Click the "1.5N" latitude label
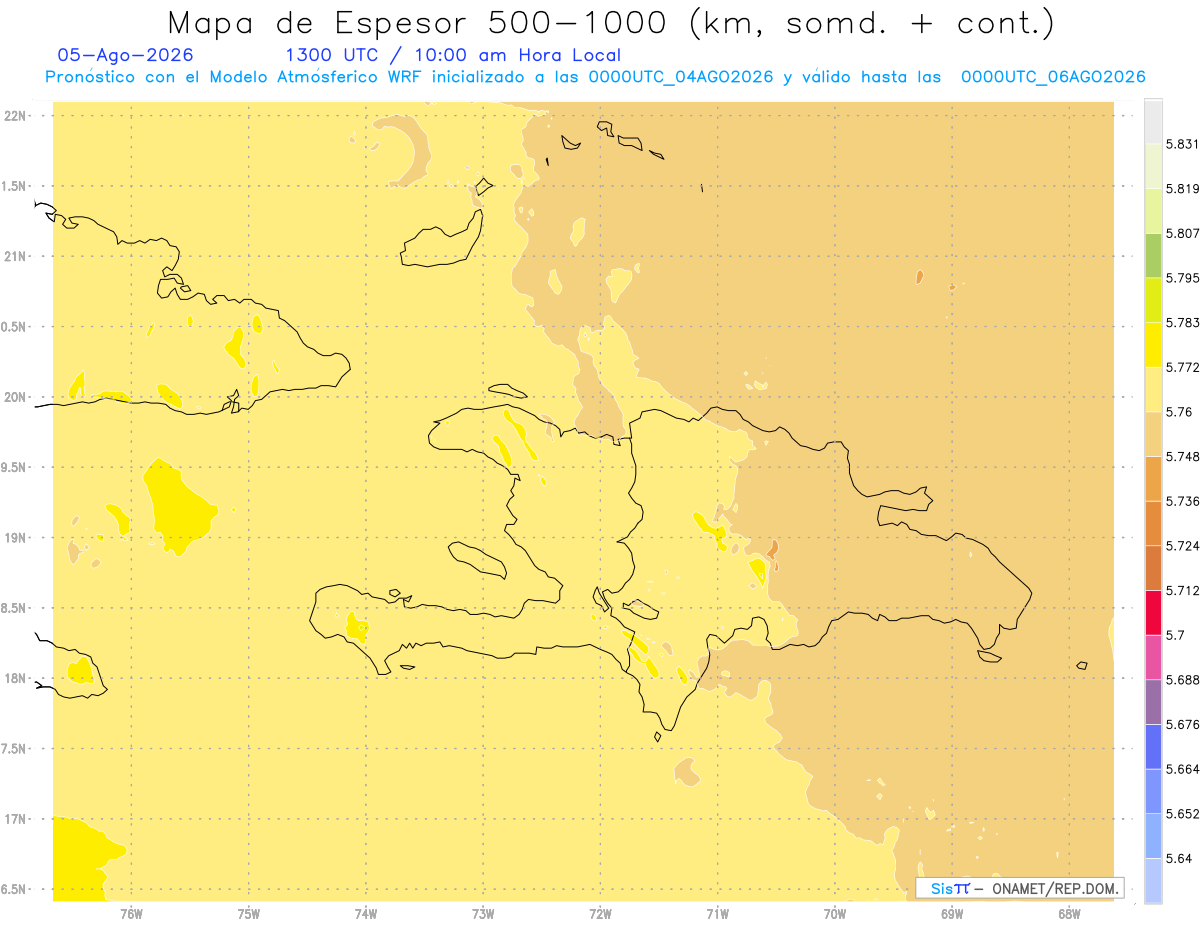This screenshot has height=927, width=1200. click(15, 186)
